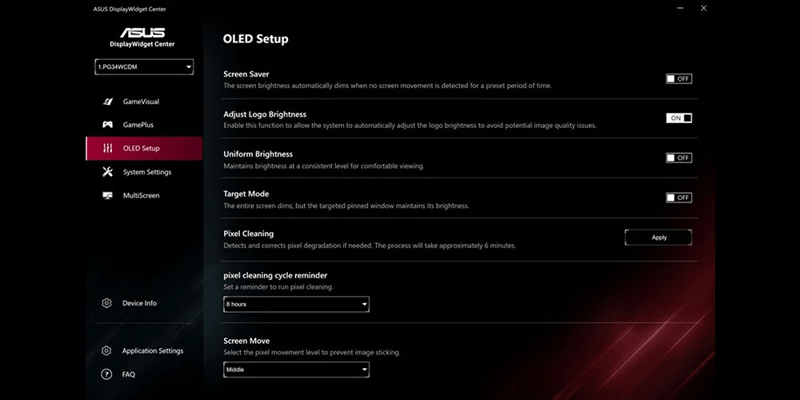Open the FAQ link in sidebar

[129, 374]
